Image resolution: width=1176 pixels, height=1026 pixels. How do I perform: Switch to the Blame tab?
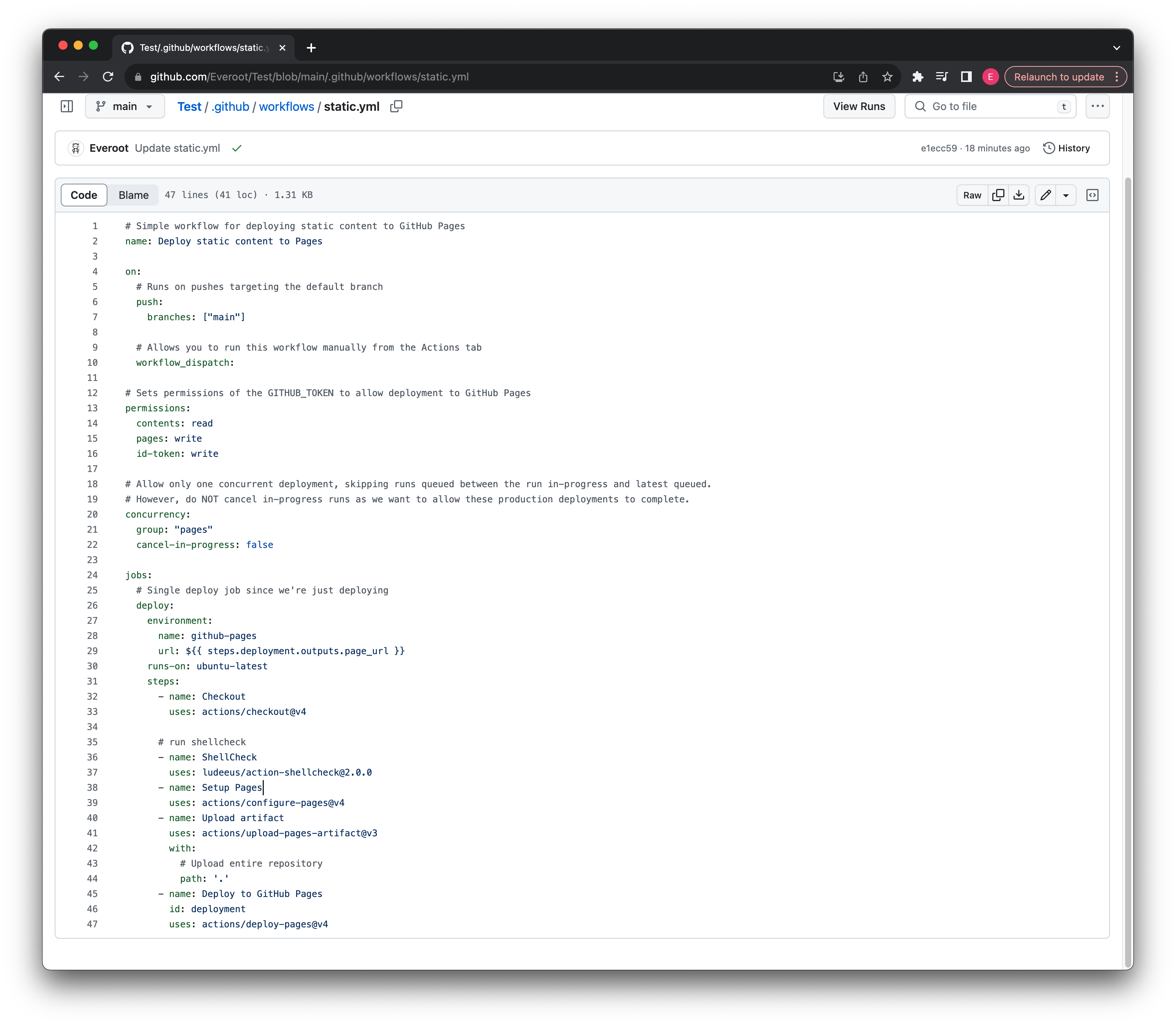click(x=134, y=195)
